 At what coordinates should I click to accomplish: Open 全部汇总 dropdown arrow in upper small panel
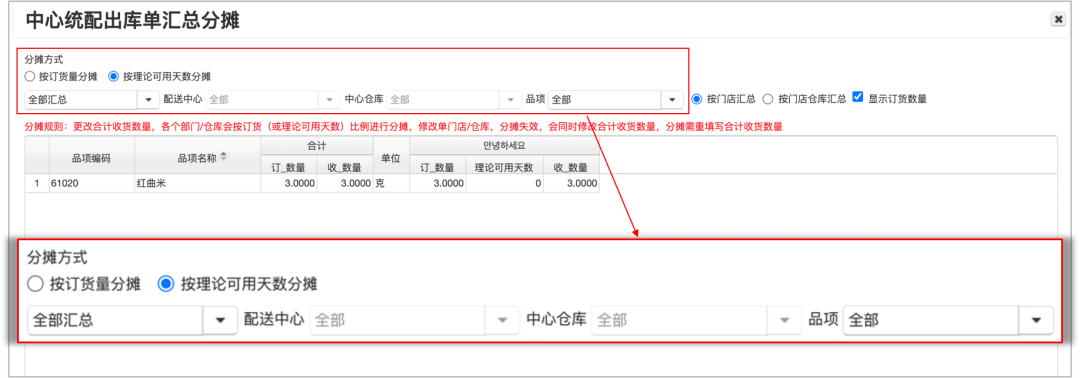148,100
